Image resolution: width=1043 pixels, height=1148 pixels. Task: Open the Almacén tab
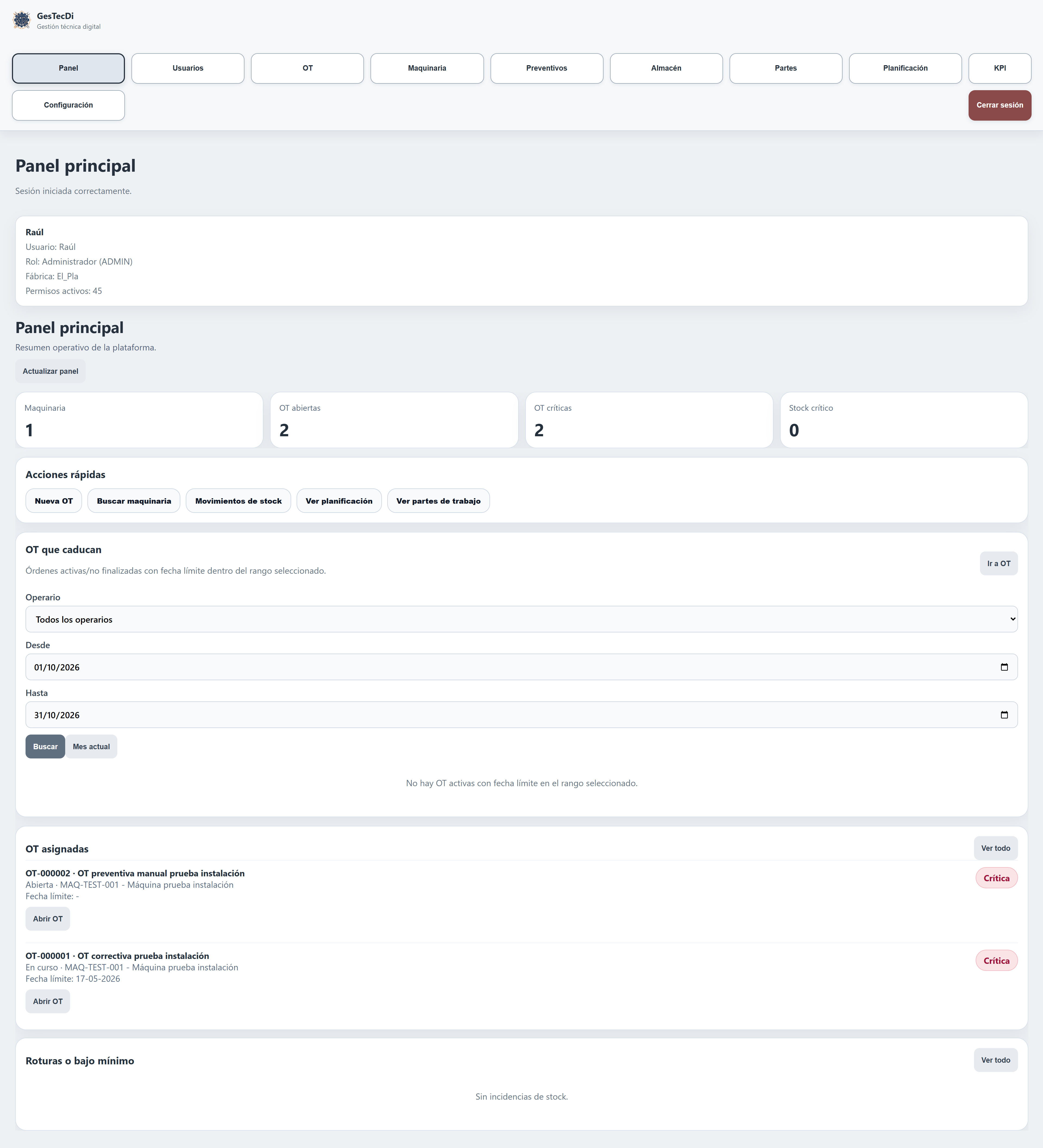pos(666,68)
